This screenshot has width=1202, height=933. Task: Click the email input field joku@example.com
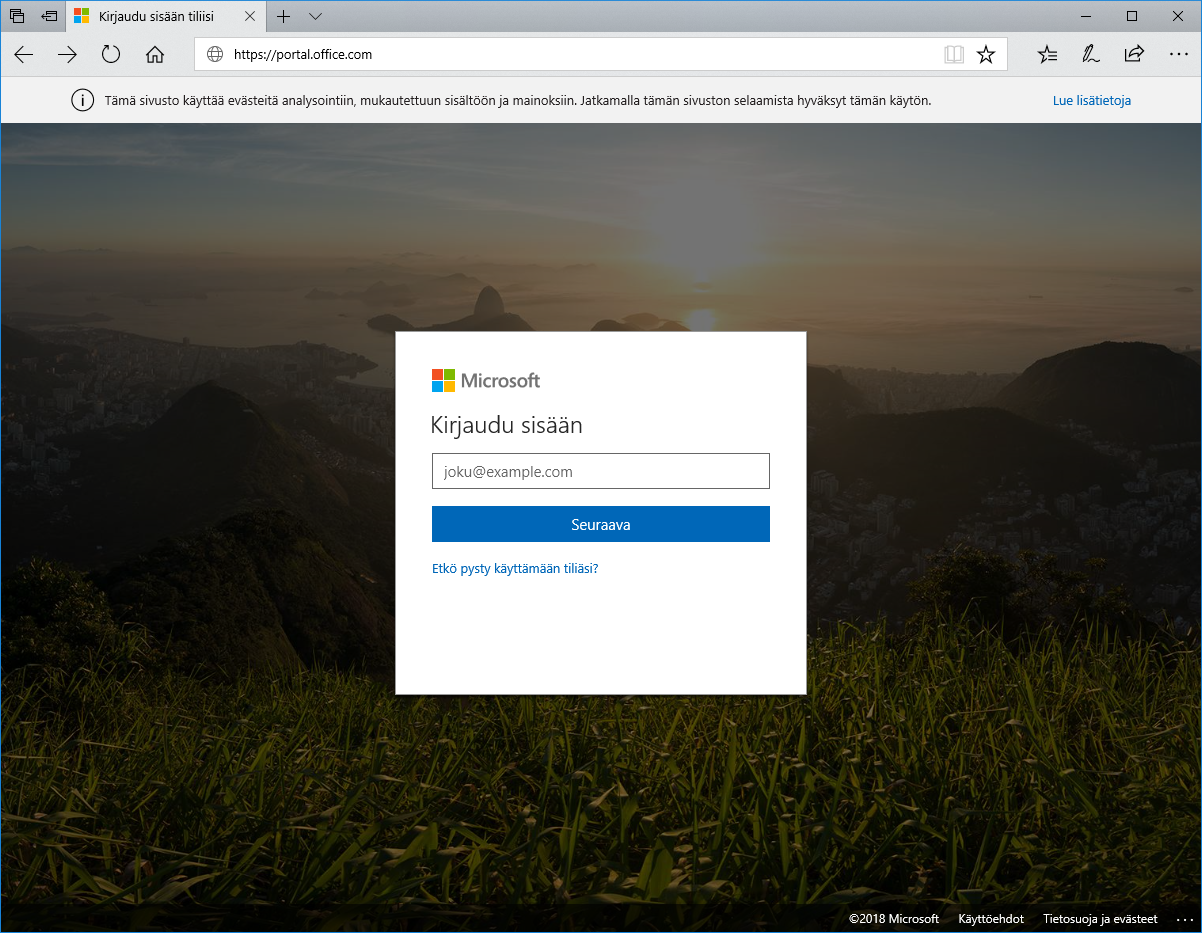click(x=601, y=471)
